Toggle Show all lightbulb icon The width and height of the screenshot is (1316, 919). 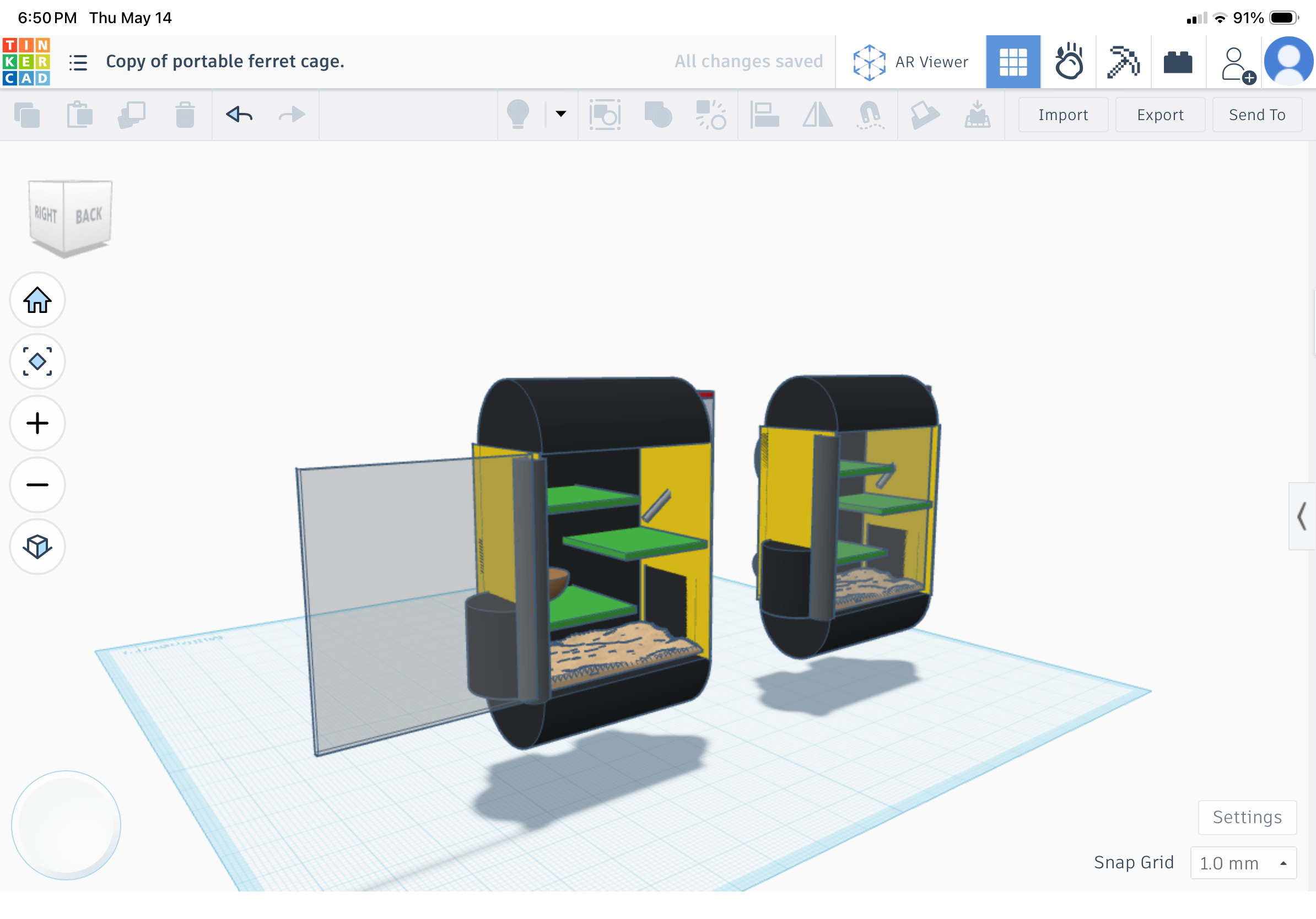coord(518,114)
